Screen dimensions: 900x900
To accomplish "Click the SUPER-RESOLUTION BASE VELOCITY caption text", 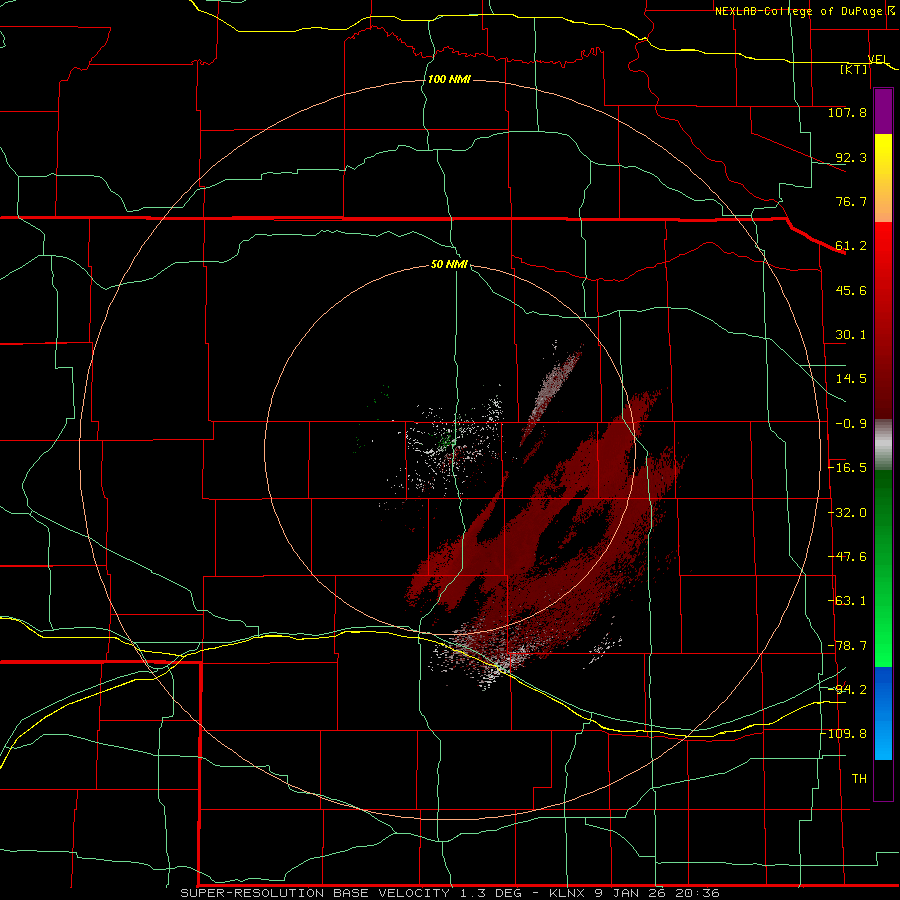I will pyautogui.click(x=315, y=893).
